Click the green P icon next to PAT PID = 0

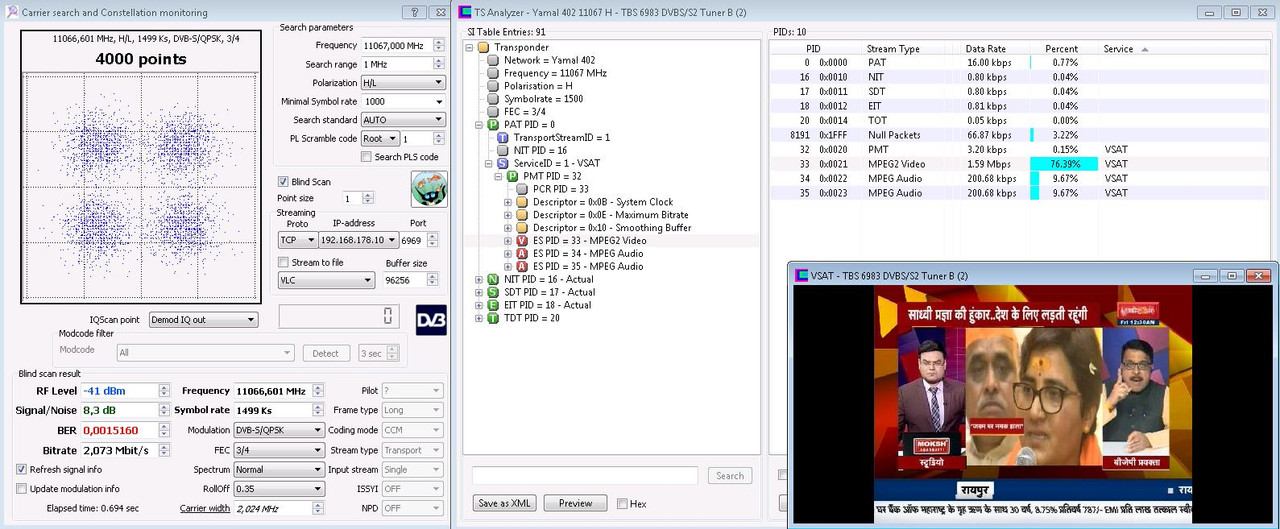point(493,125)
